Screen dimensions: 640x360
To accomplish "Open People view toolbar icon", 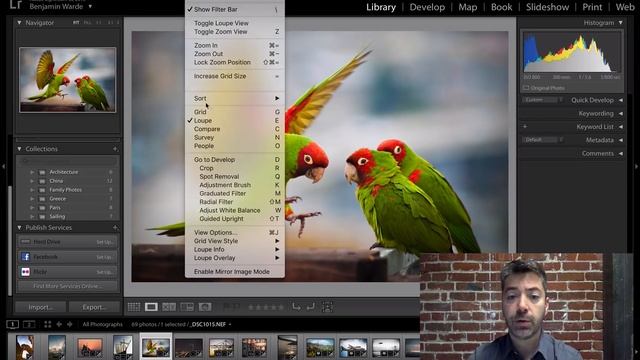I will [x=205, y=307].
